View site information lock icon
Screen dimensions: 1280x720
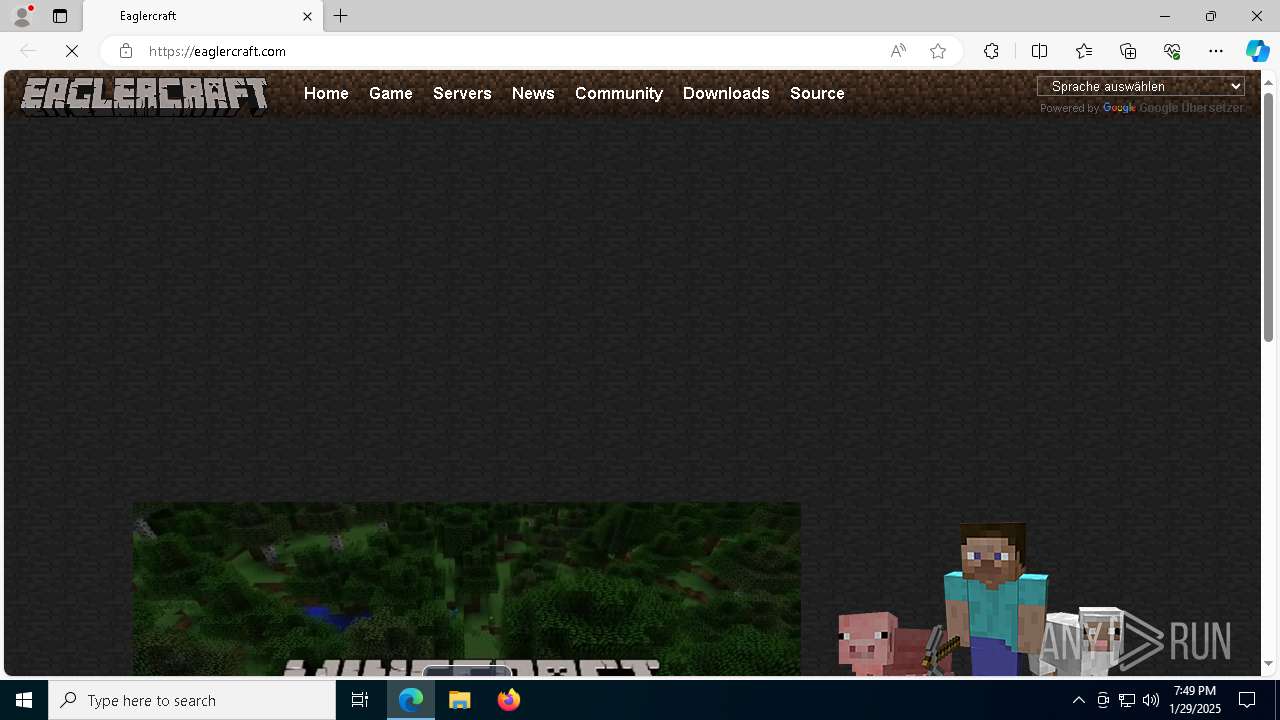[x=125, y=51]
